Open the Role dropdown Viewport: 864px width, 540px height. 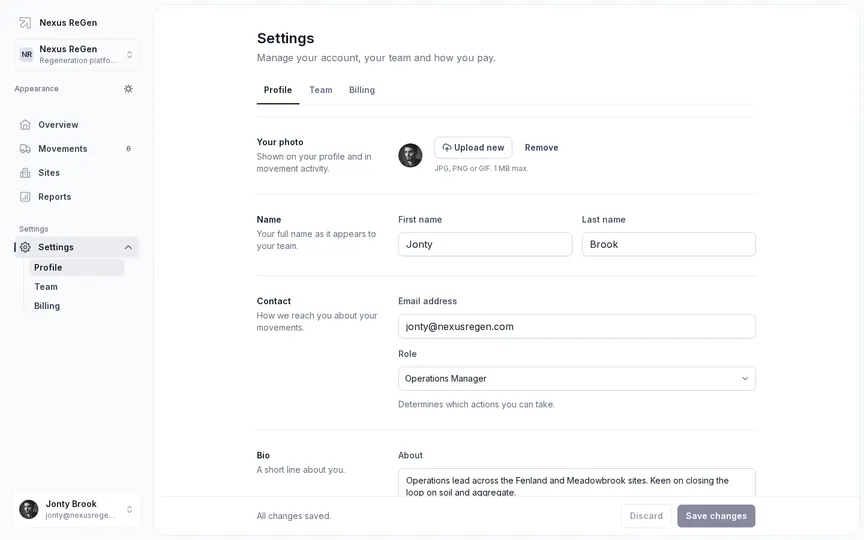point(577,379)
